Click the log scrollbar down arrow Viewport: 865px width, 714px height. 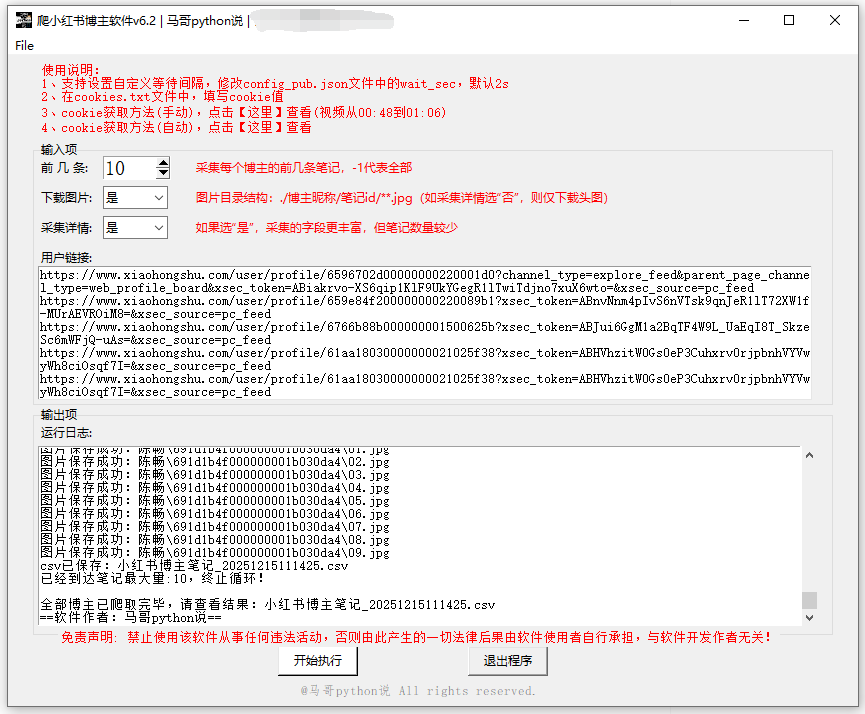tap(810, 618)
